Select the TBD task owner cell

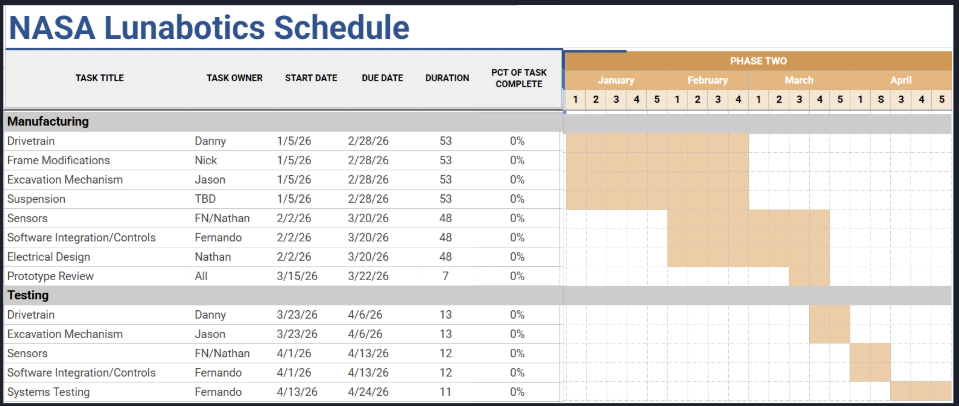(206, 199)
